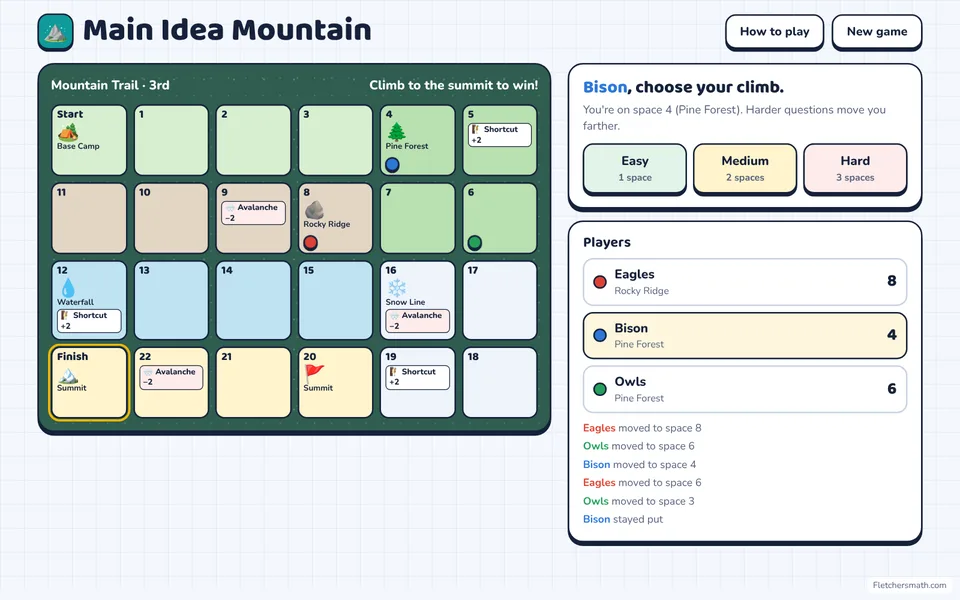Click the red flag icon on space 20
This screenshot has width=960, height=600.
click(x=314, y=373)
